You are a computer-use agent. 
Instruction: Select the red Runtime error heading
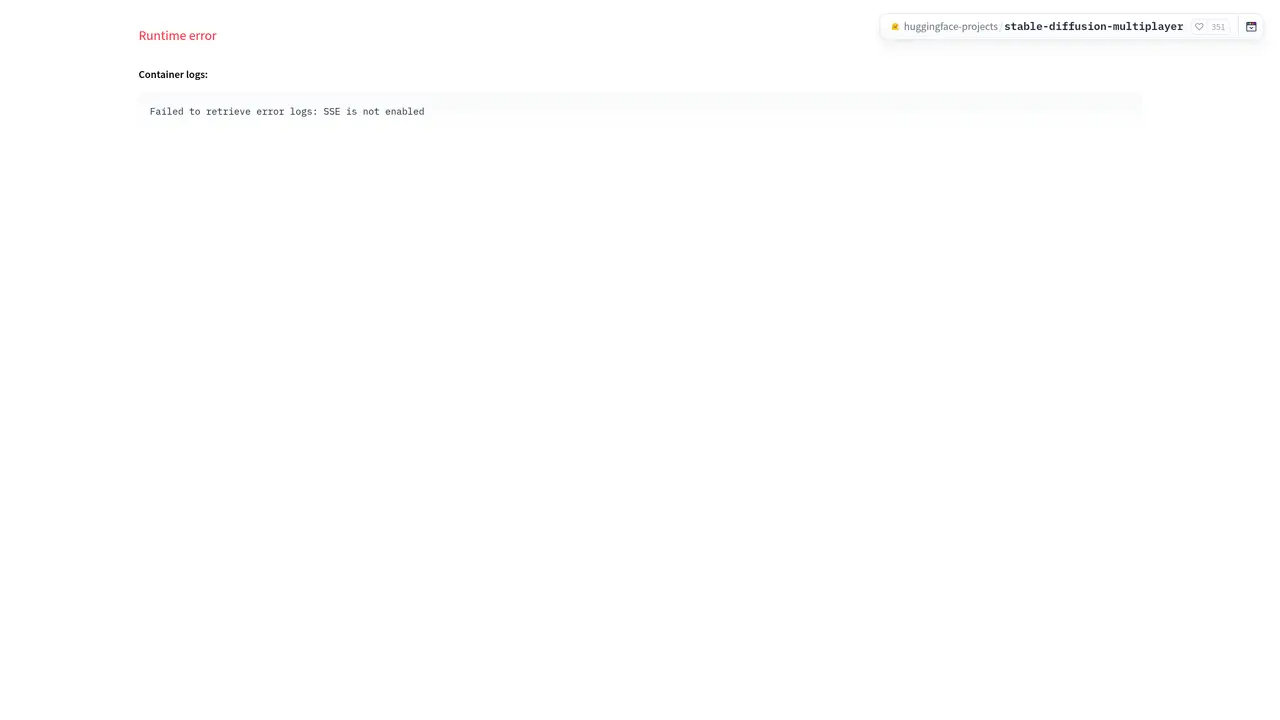coord(177,35)
